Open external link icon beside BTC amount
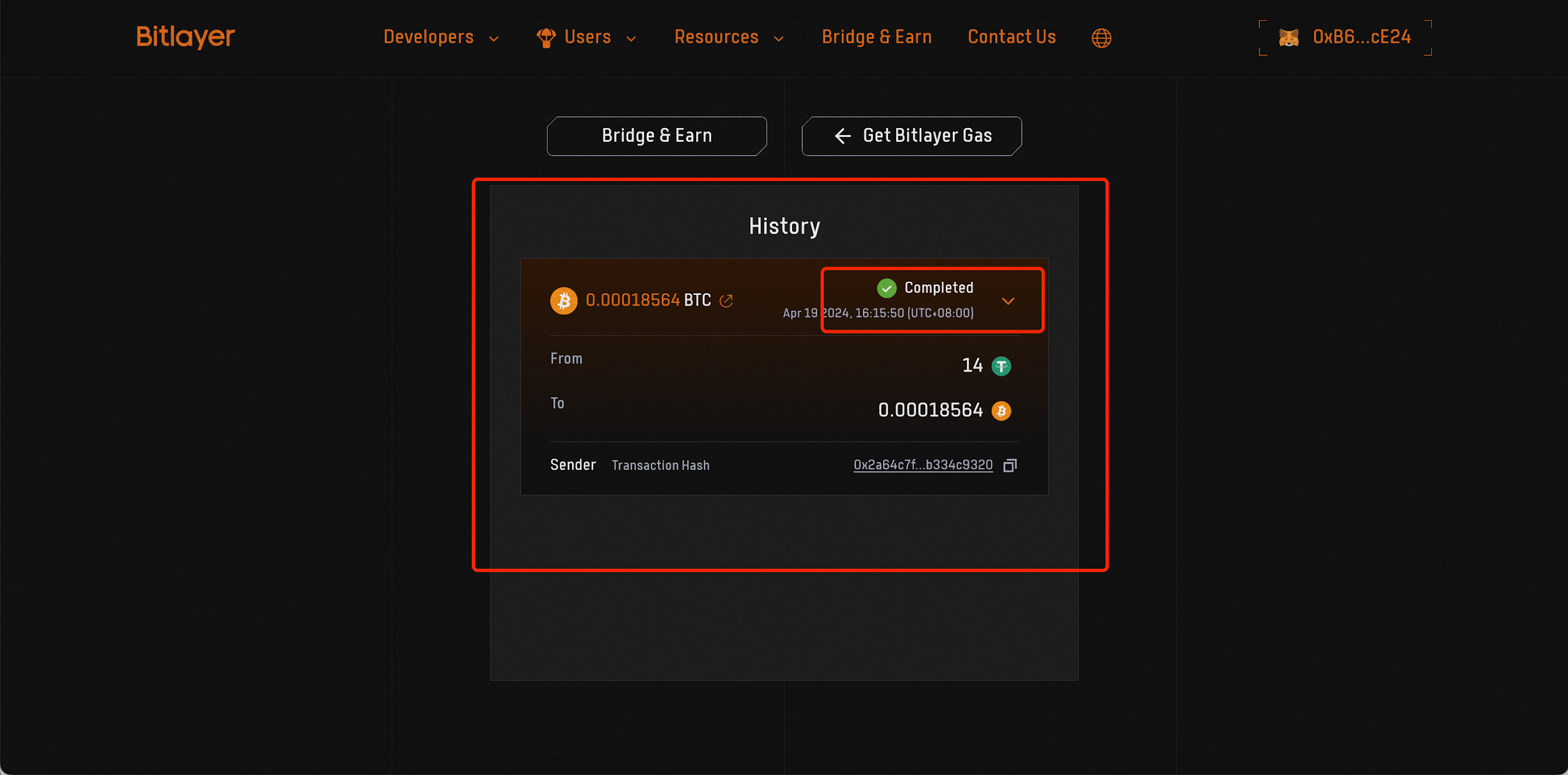 coord(726,301)
